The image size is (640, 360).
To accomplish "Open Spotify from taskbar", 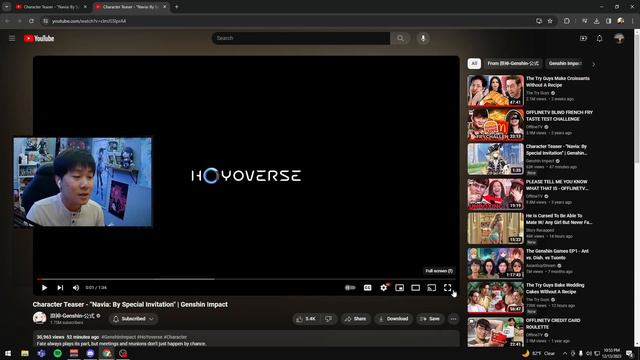I will (58, 353).
